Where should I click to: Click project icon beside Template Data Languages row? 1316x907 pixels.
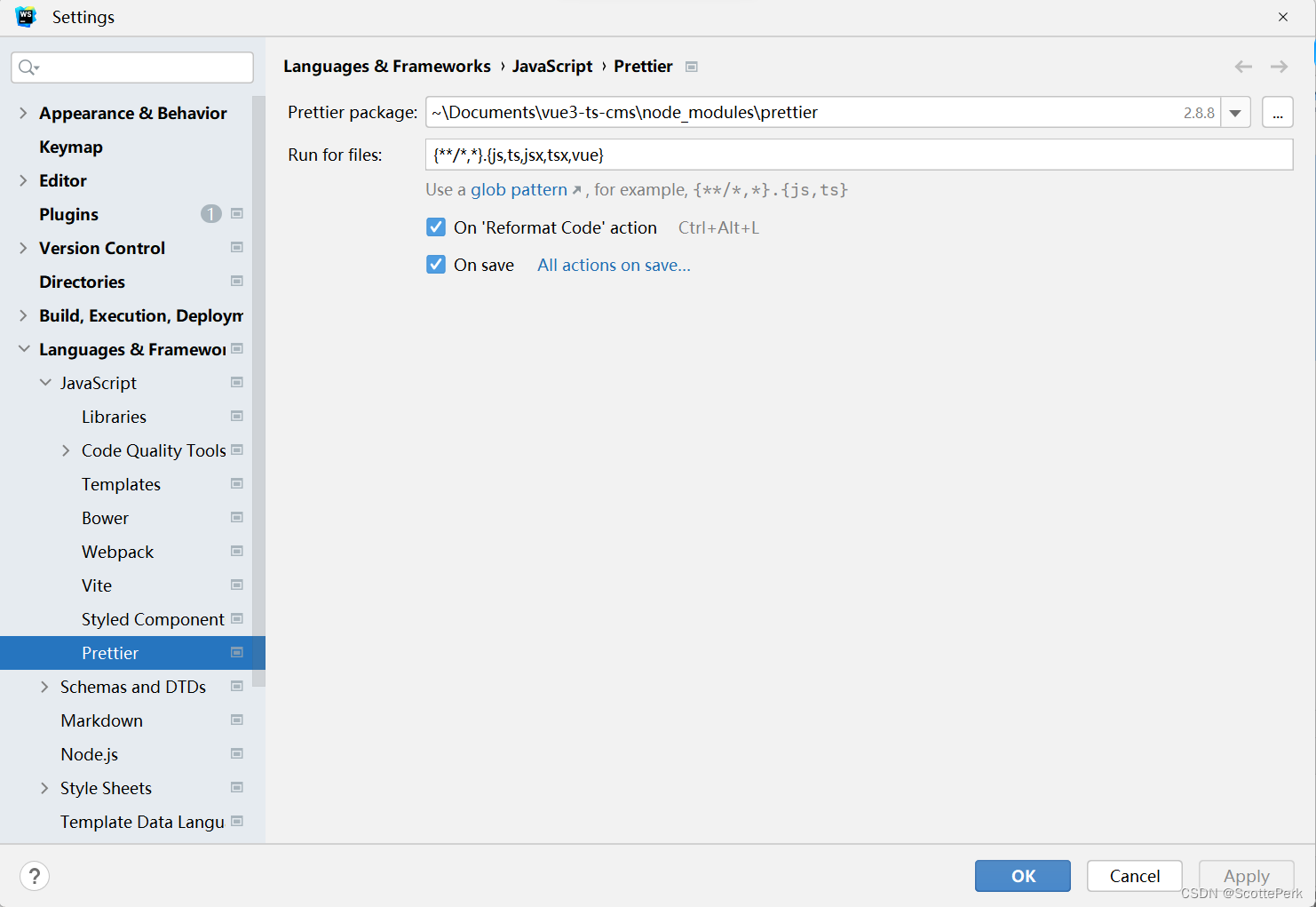point(237,821)
